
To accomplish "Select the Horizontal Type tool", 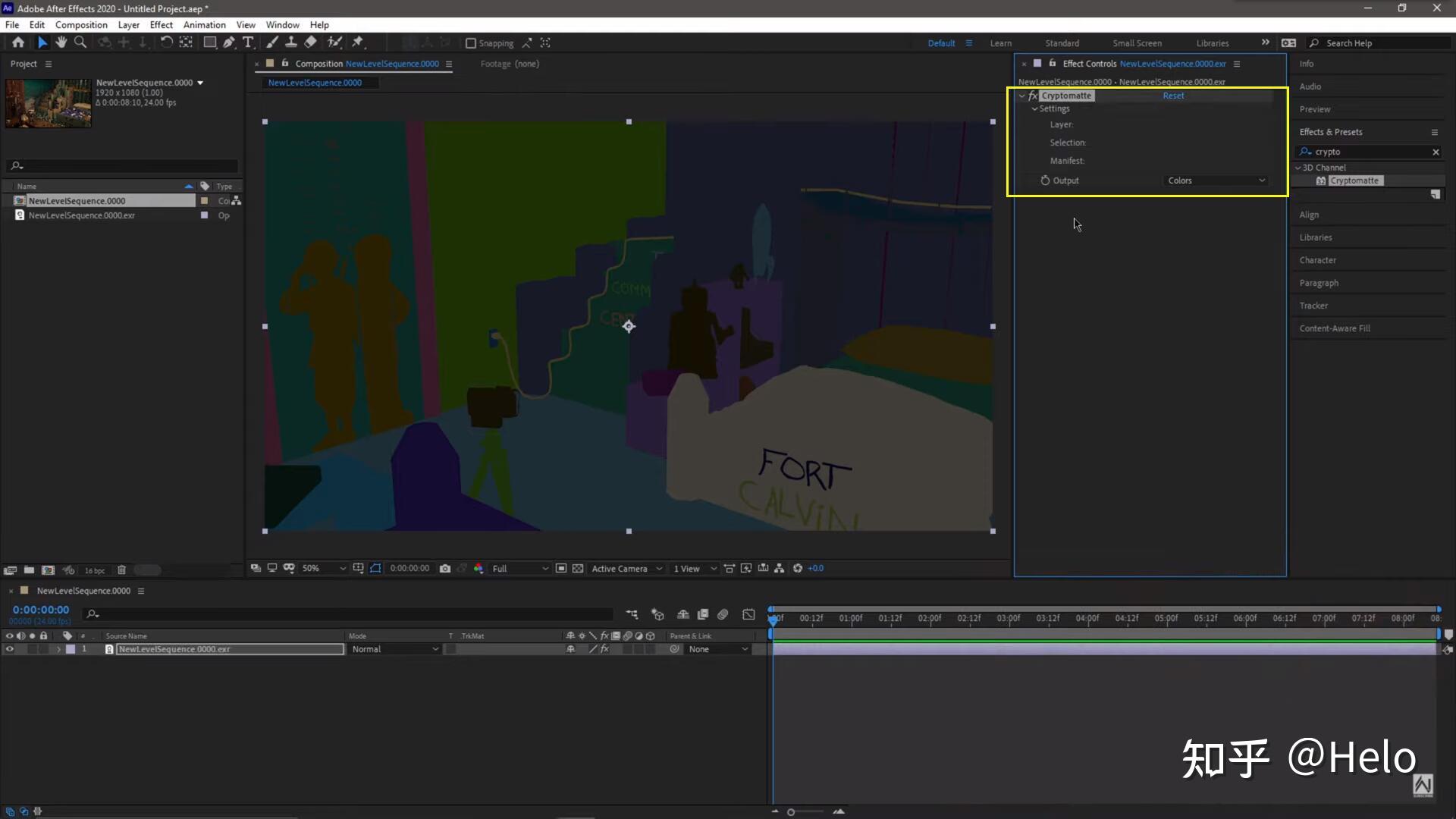I will click(249, 43).
